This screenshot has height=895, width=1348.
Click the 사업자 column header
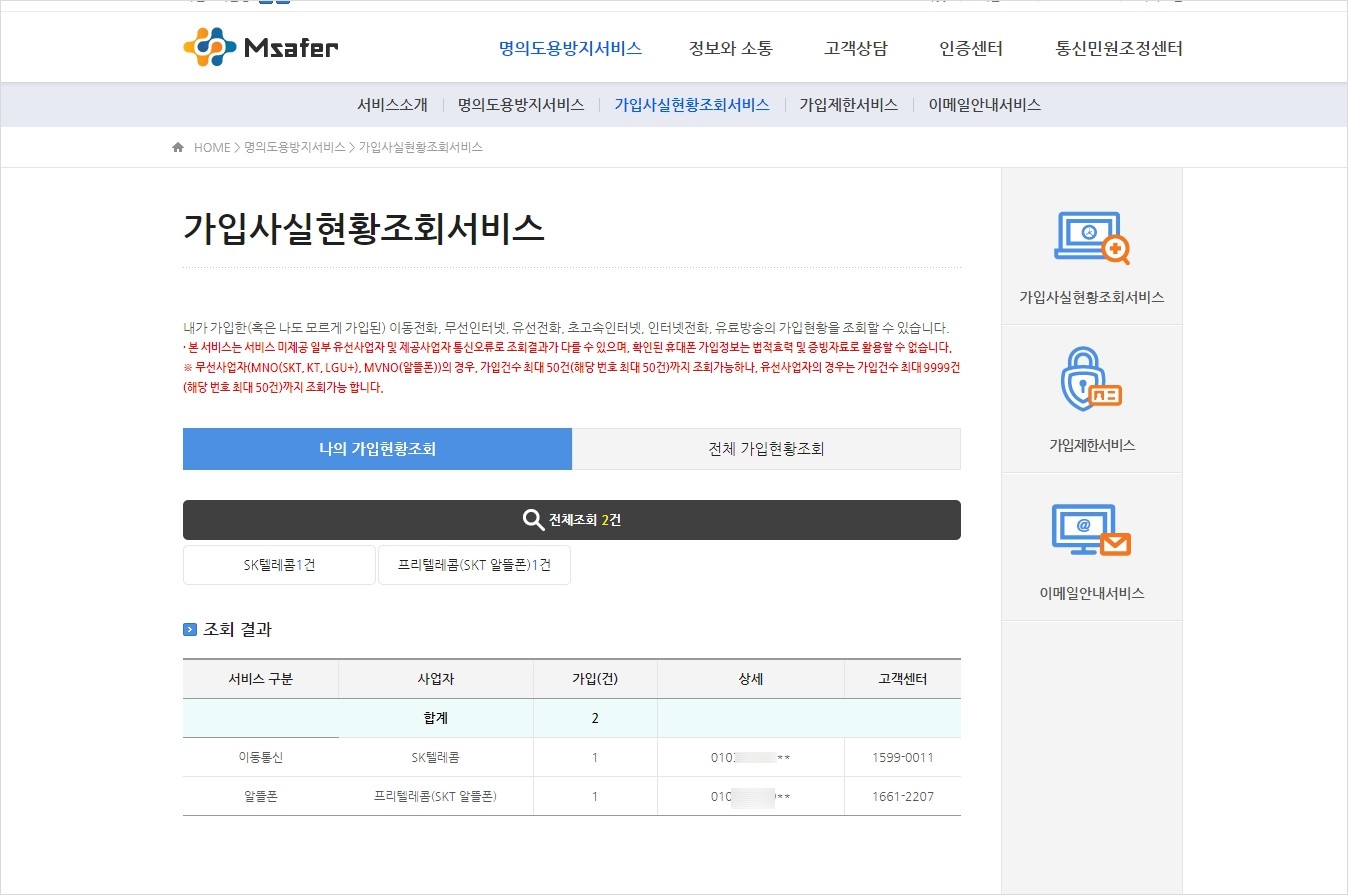(x=436, y=679)
